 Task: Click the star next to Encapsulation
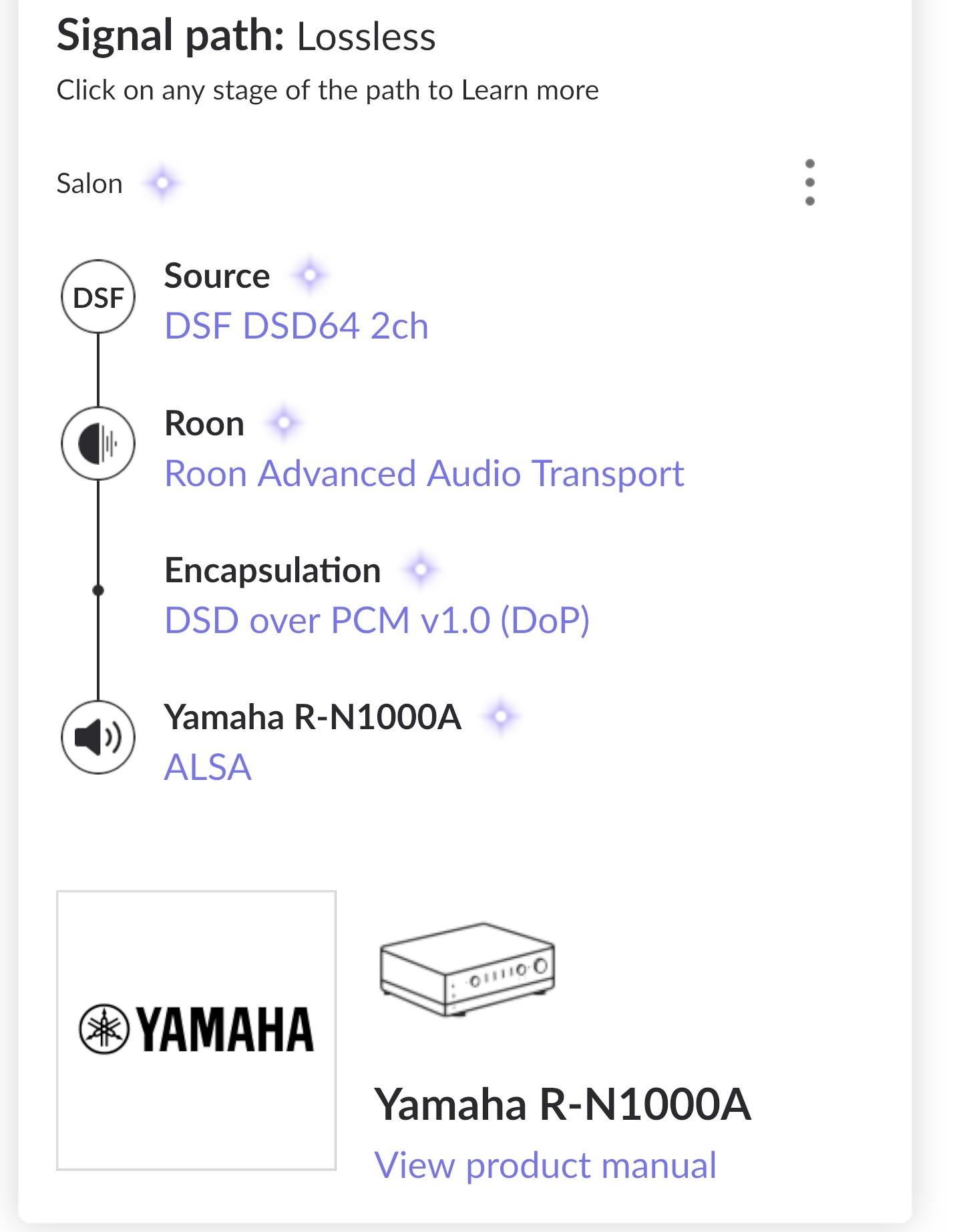pos(421,570)
